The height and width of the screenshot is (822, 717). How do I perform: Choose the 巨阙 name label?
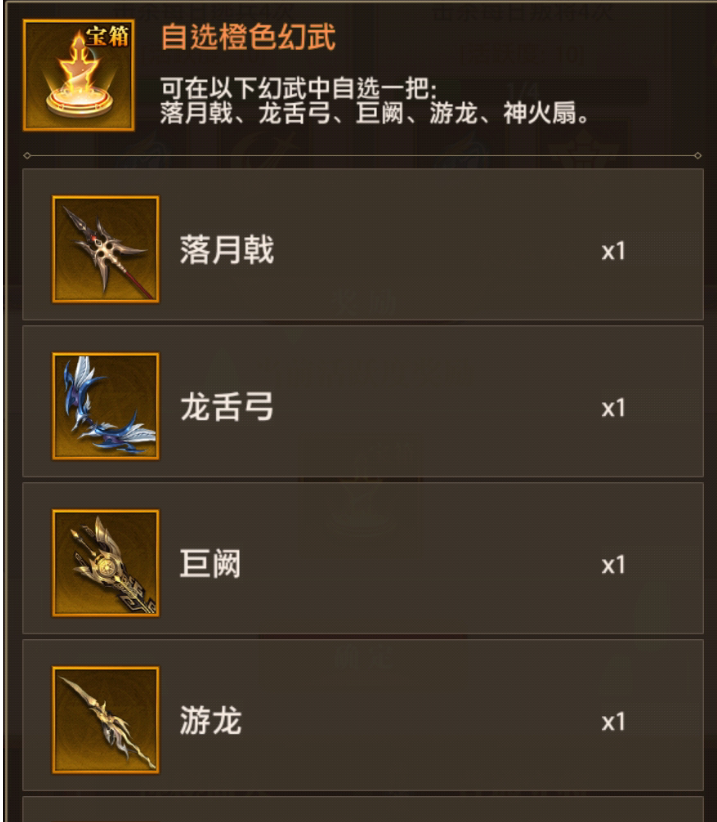[x=211, y=564]
